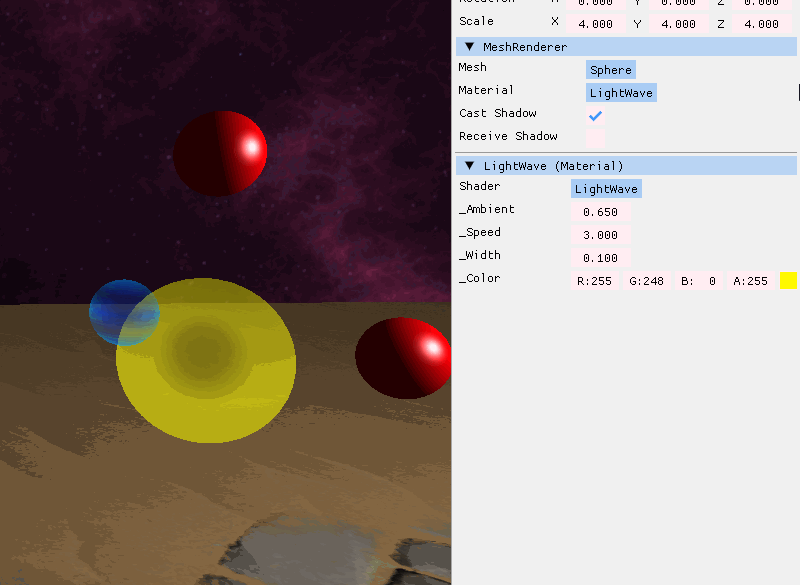
Task: Click the Receive Shadow label
Action: (x=508, y=136)
